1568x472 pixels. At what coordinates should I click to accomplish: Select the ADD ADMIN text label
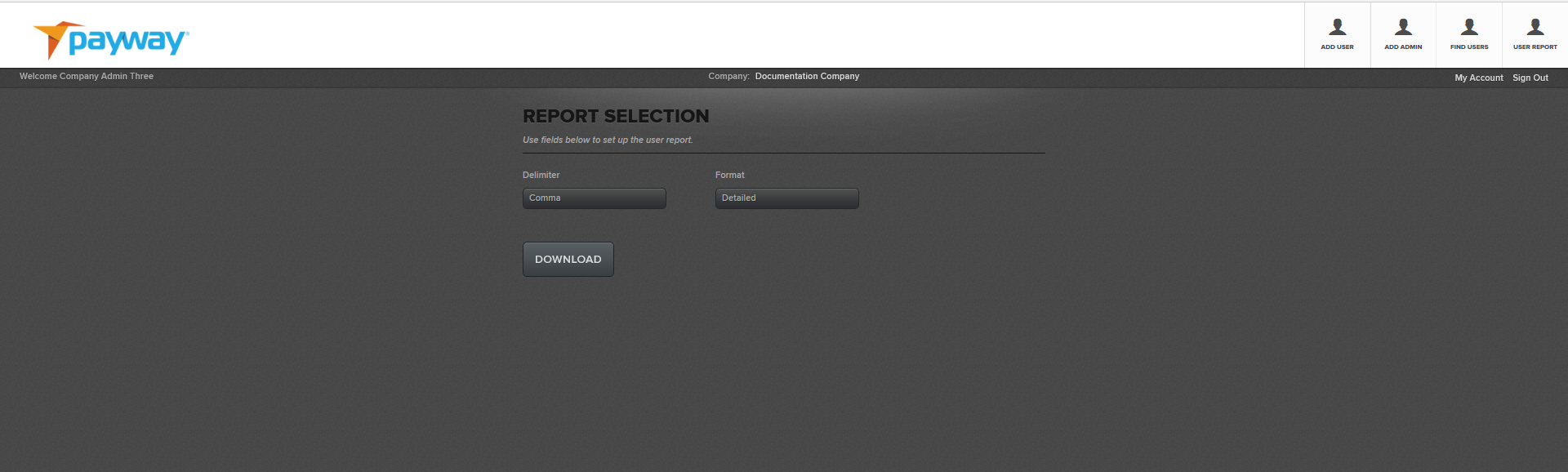[1403, 47]
